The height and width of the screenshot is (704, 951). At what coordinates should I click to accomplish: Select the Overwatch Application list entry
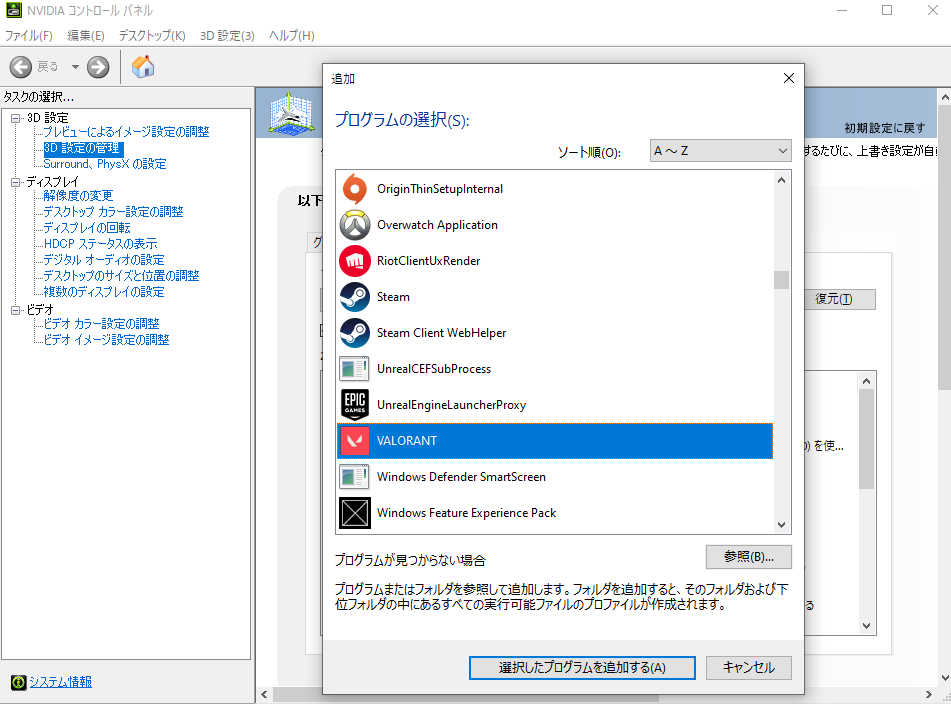click(x=555, y=225)
